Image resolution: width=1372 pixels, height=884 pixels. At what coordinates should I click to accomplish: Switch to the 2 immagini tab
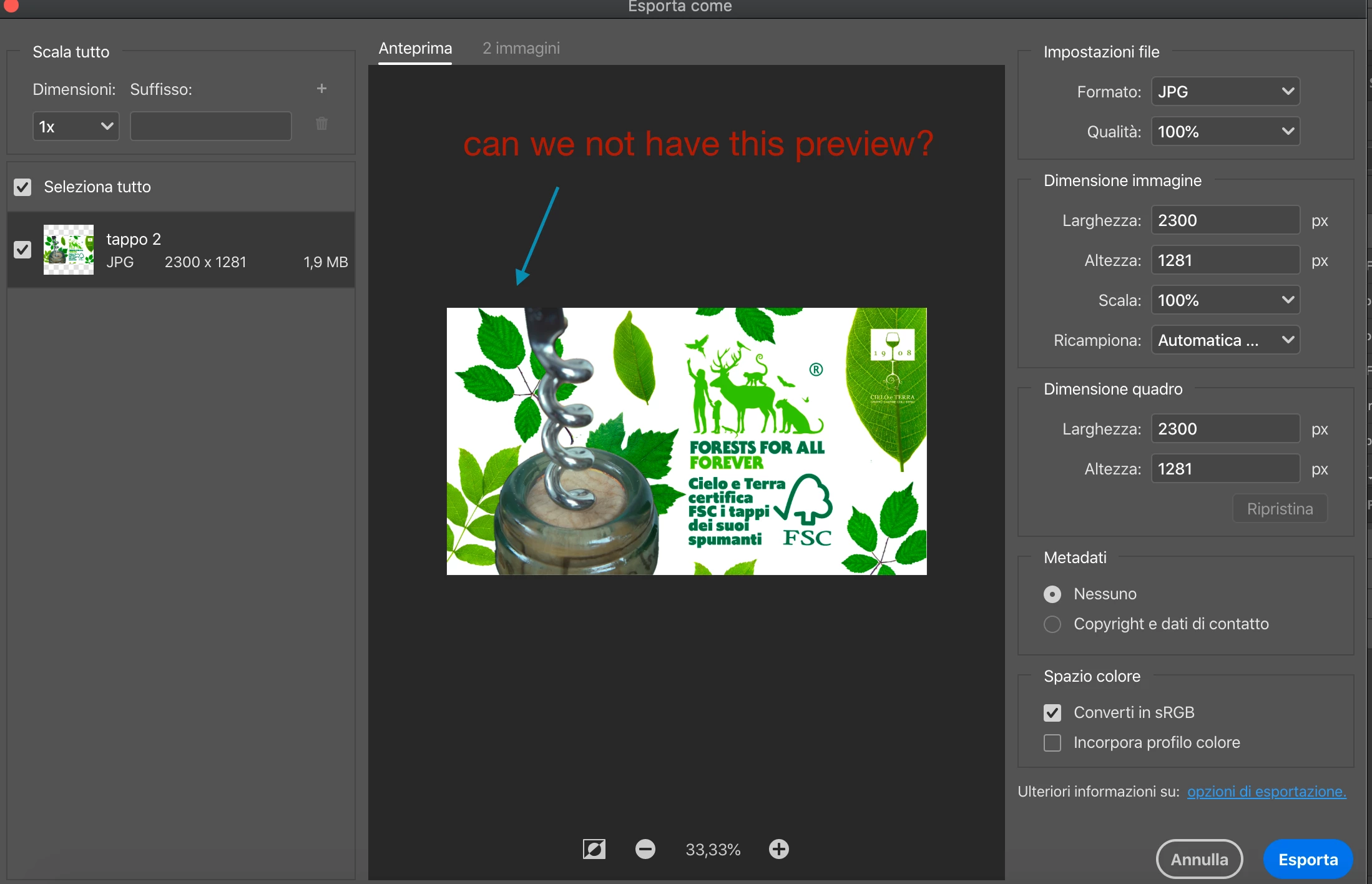pyautogui.click(x=521, y=48)
